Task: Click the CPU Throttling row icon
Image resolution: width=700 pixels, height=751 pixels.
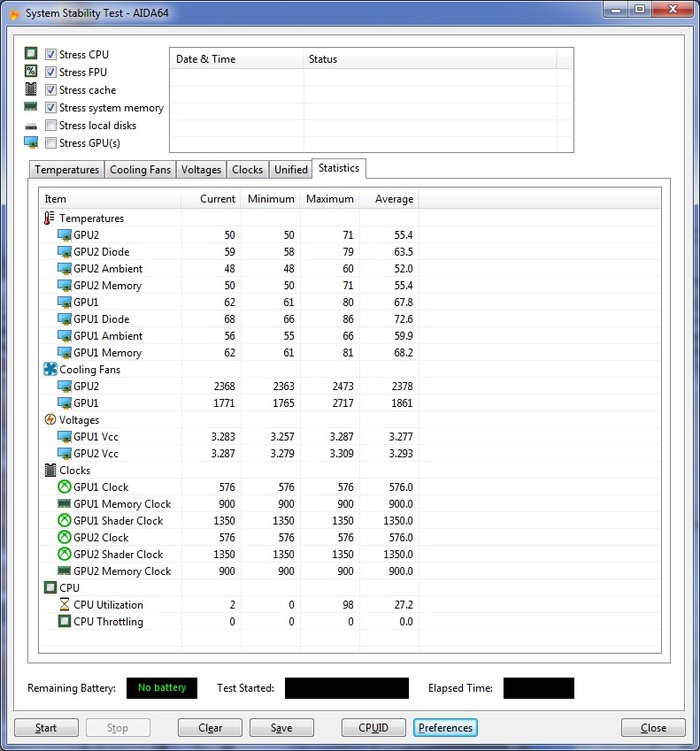Action: point(64,621)
